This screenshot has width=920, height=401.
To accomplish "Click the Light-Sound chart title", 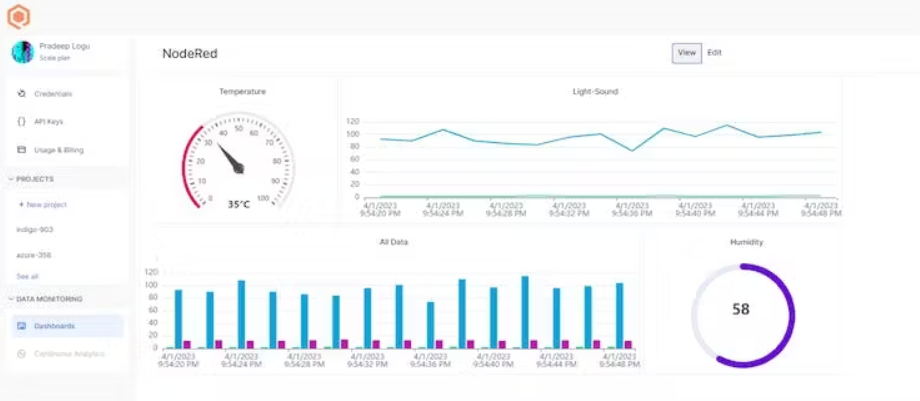I will point(595,92).
